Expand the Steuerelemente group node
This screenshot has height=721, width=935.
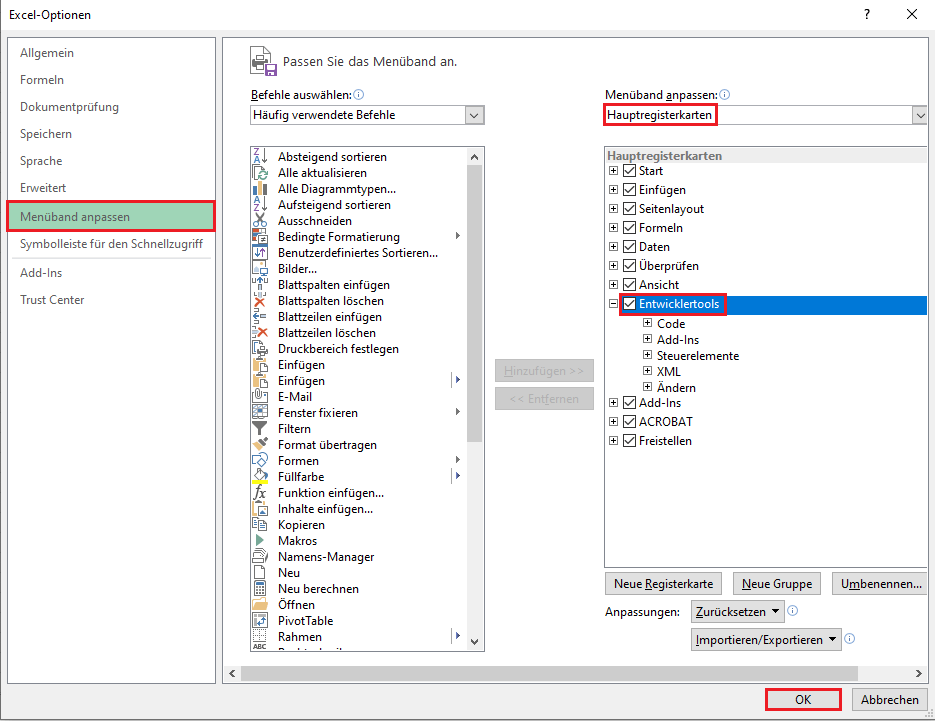pyautogui.click(x=648, y=356)
